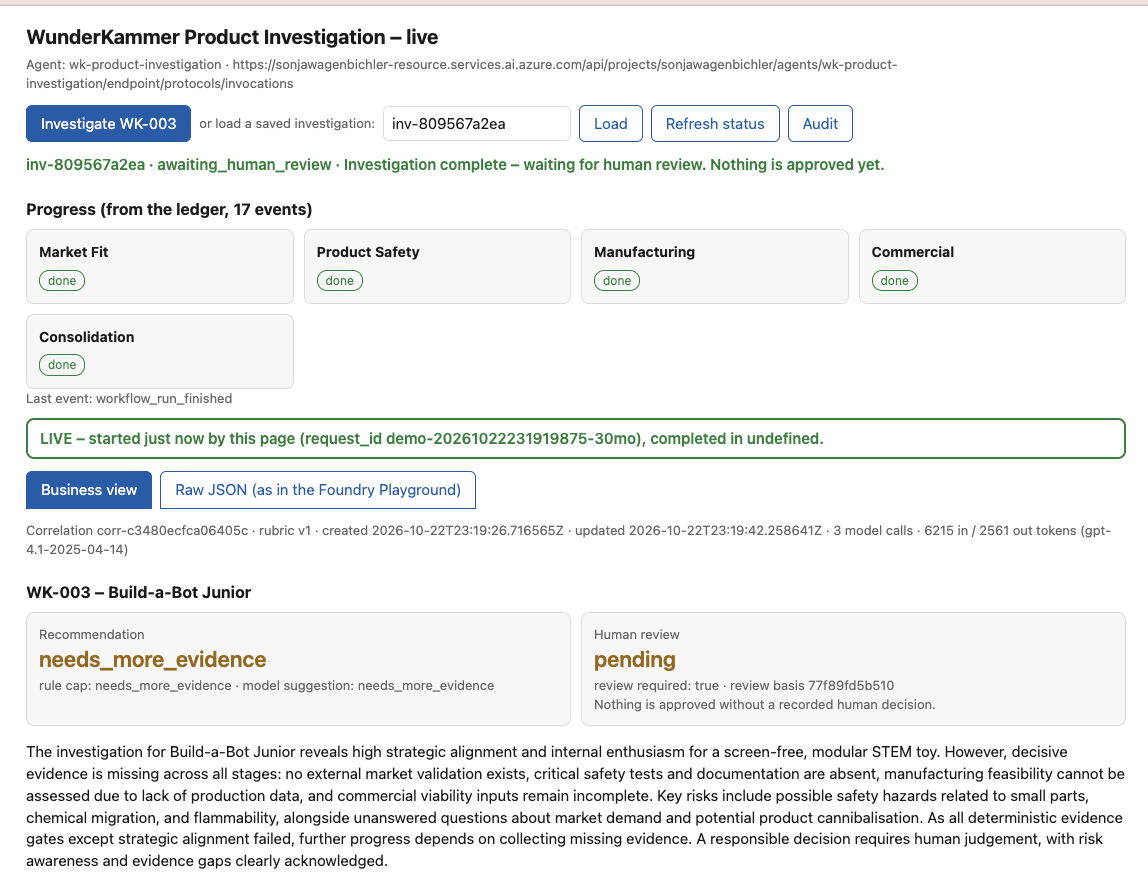
Task: Select the Manufacturing progress card title
Action: (644, 252)
